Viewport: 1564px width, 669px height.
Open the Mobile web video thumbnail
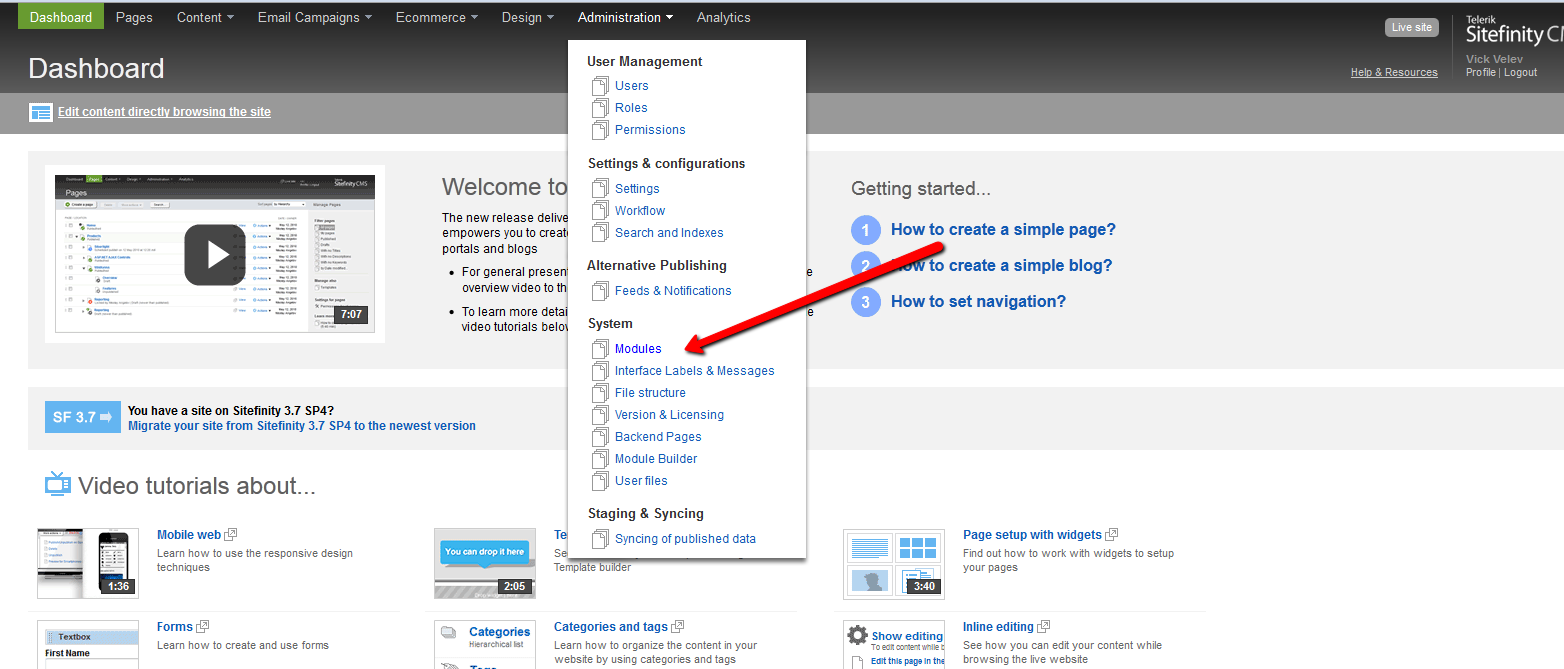point(88,563)
